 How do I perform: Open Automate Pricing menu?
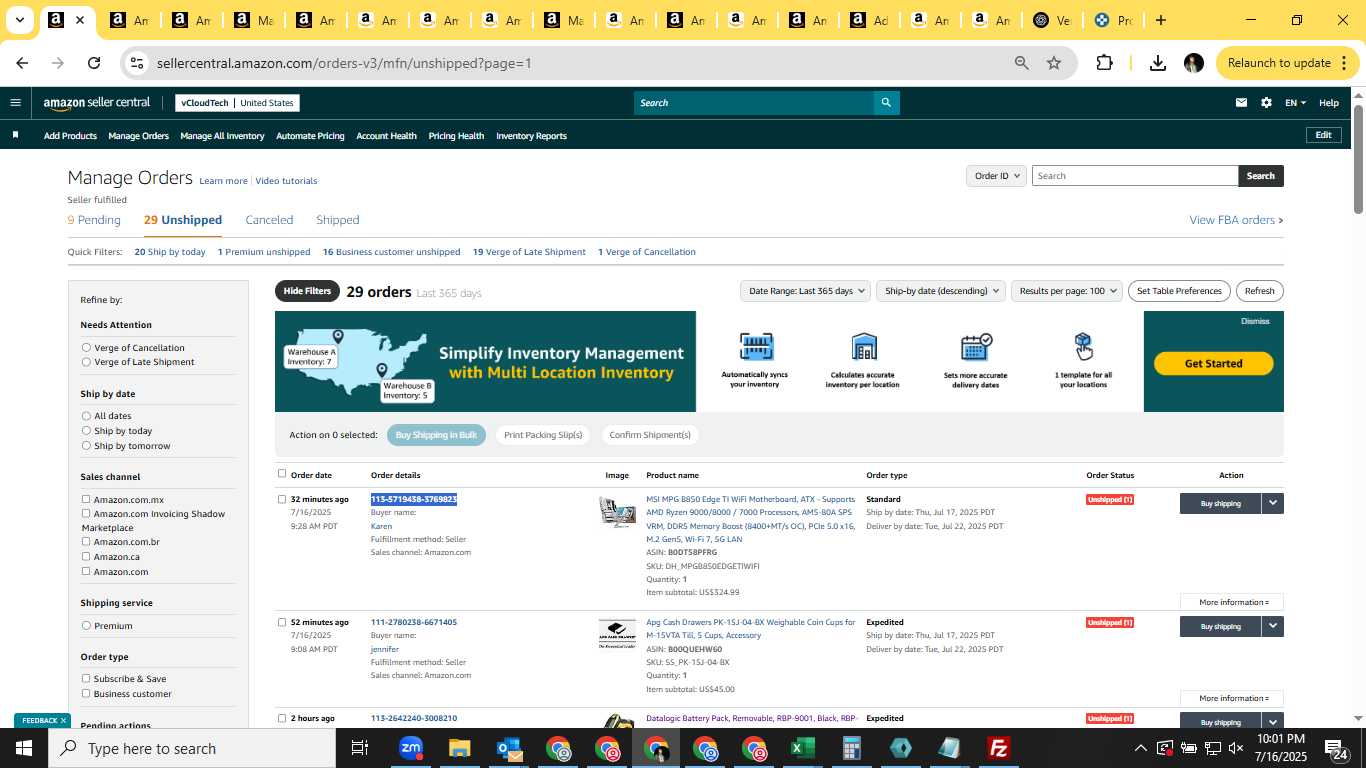click(x=310, y=136)
